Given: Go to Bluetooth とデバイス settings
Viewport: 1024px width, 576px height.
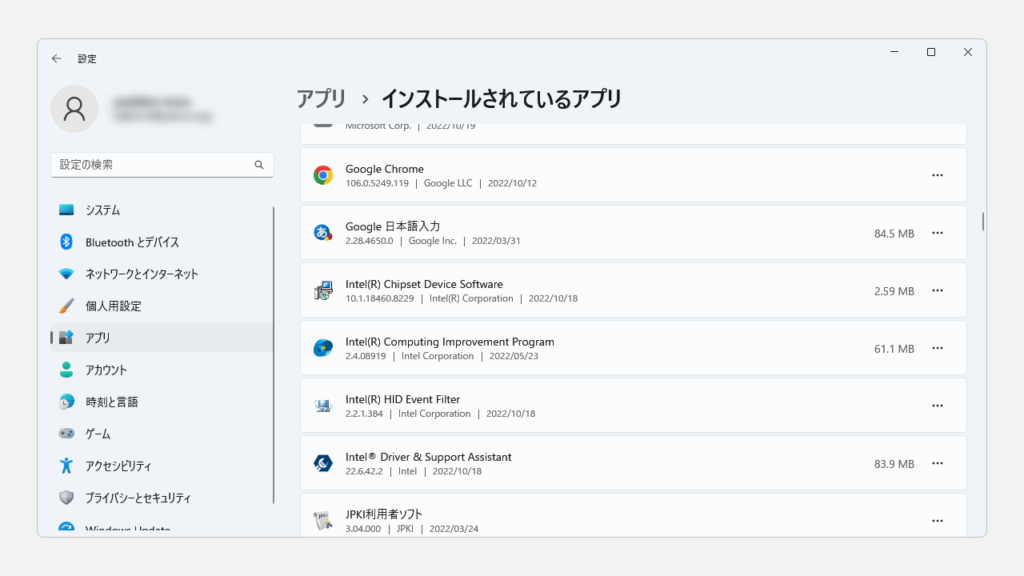Looking at the screenshot, I should 132,242.
